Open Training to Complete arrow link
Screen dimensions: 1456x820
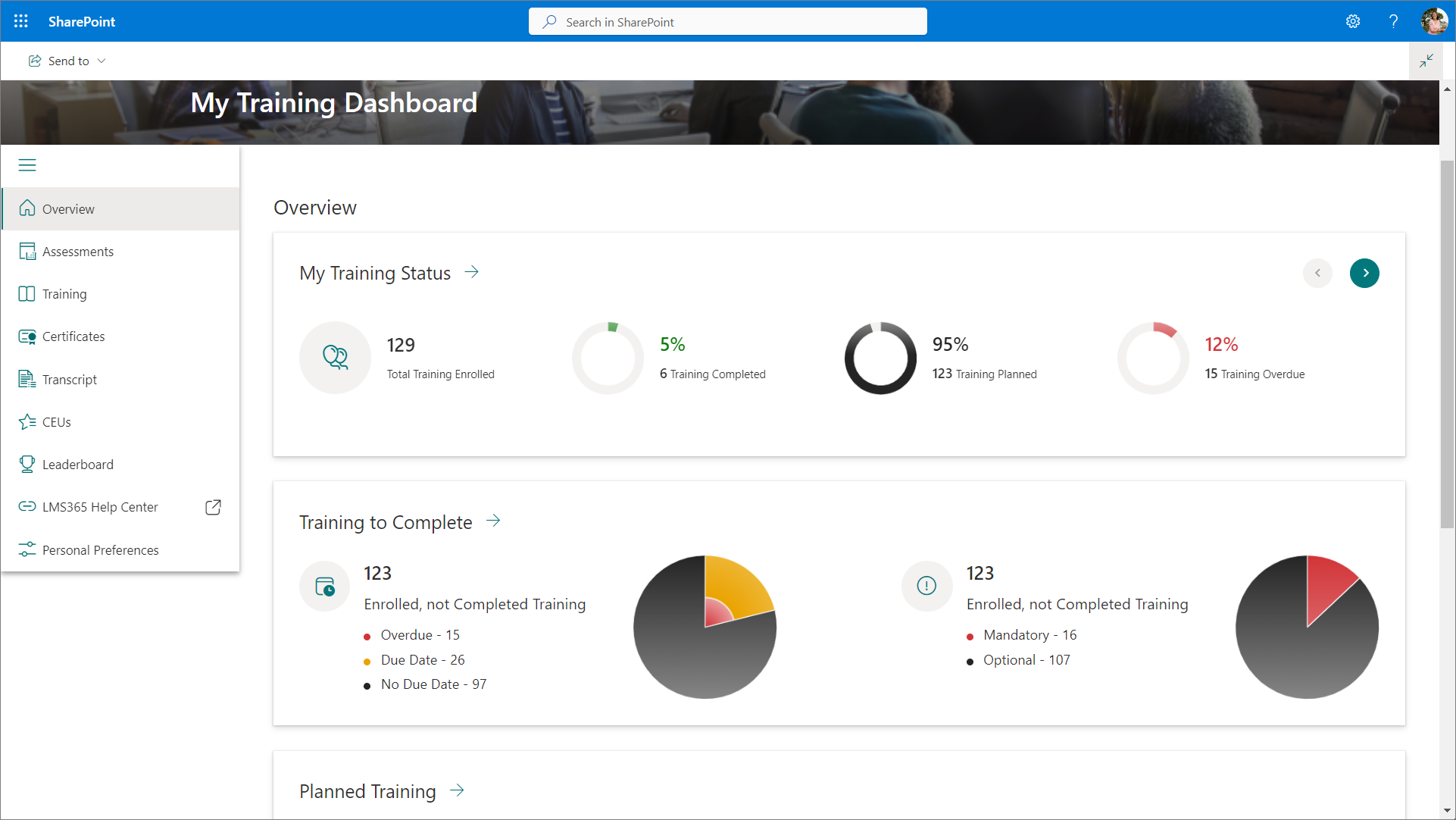pos(493,521)
